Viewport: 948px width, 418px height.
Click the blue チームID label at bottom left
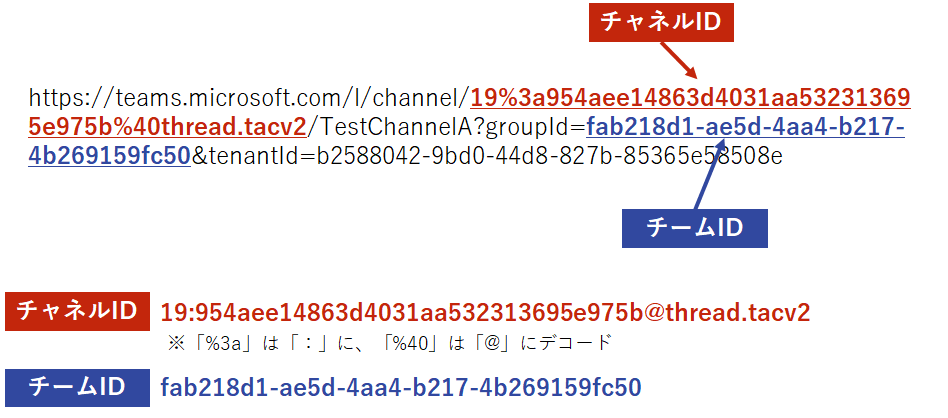[77, 387]
